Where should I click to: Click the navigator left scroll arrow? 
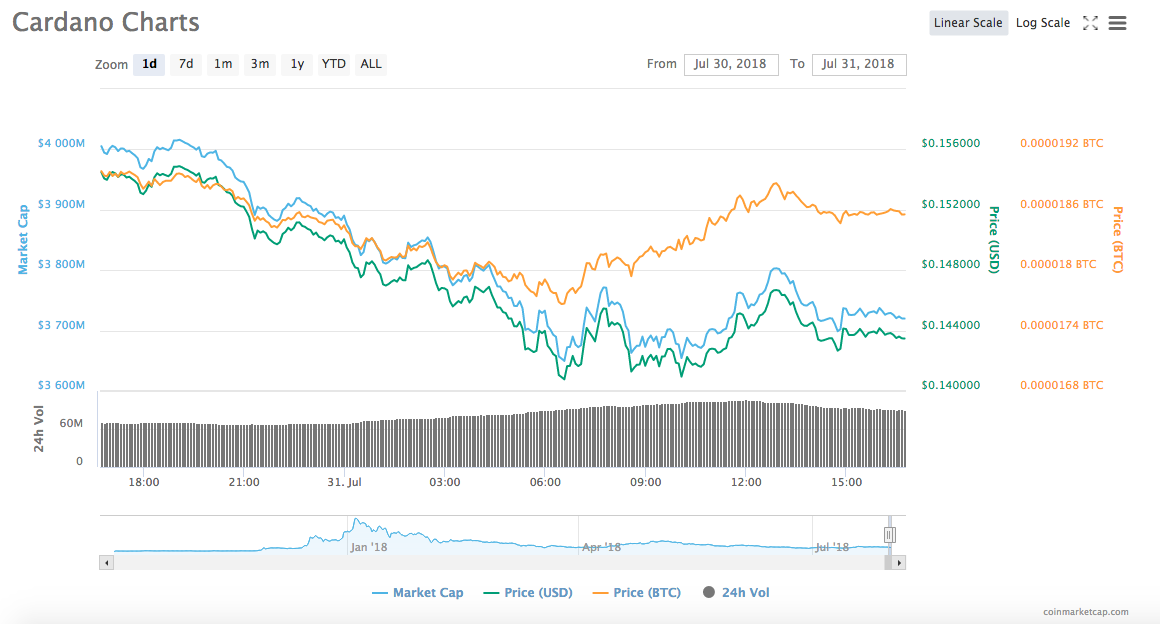[x=107, y=563]
